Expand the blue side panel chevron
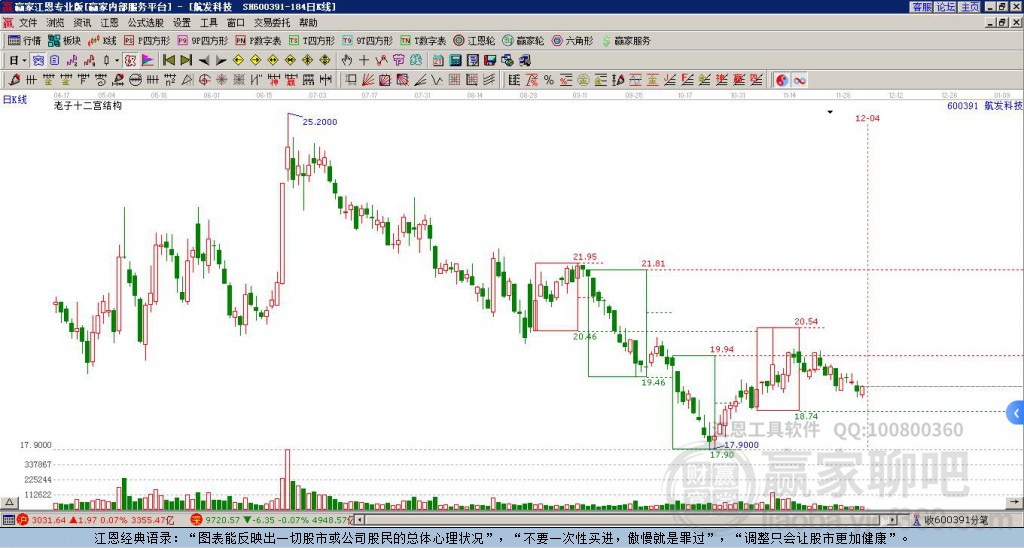1024x548 pixels. 1016,413
